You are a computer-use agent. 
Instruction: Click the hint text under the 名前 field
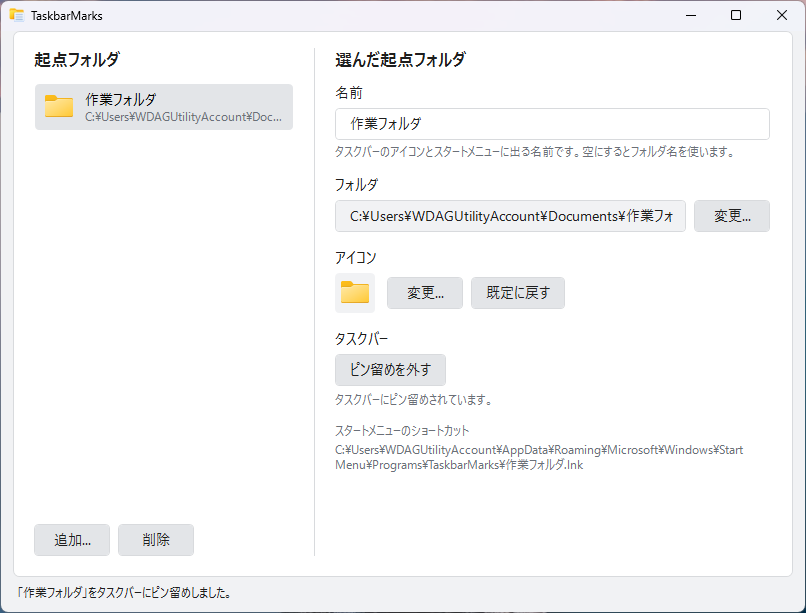536,152
